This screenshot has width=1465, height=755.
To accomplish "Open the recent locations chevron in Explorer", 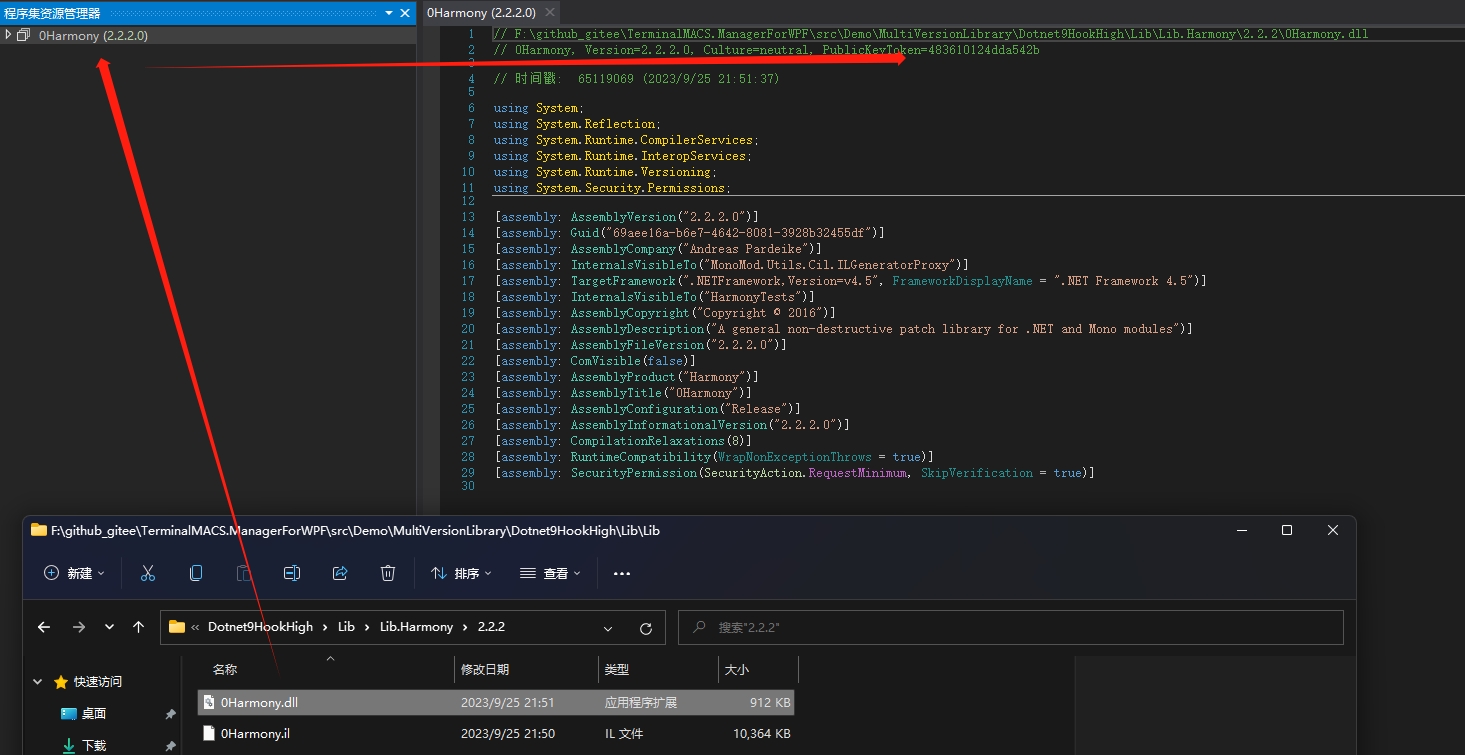I will [109, 628].
